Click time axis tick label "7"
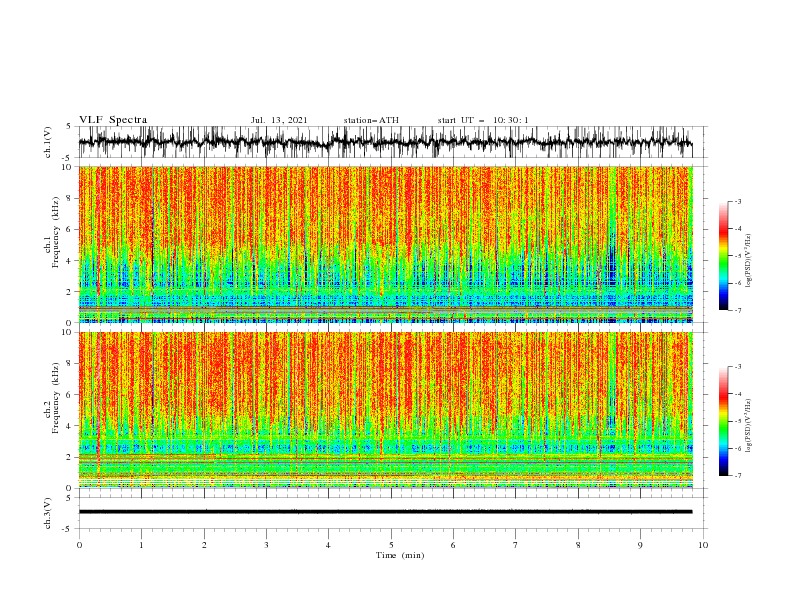The width and height of the screenshot is (792, 612). coord(516,545)
